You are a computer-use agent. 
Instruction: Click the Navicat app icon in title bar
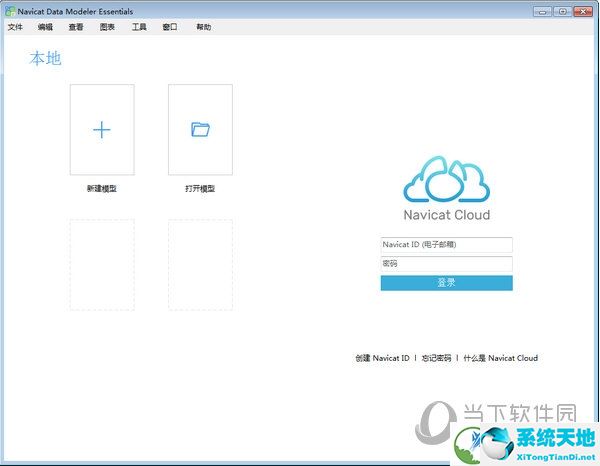[x=9, y=11]
